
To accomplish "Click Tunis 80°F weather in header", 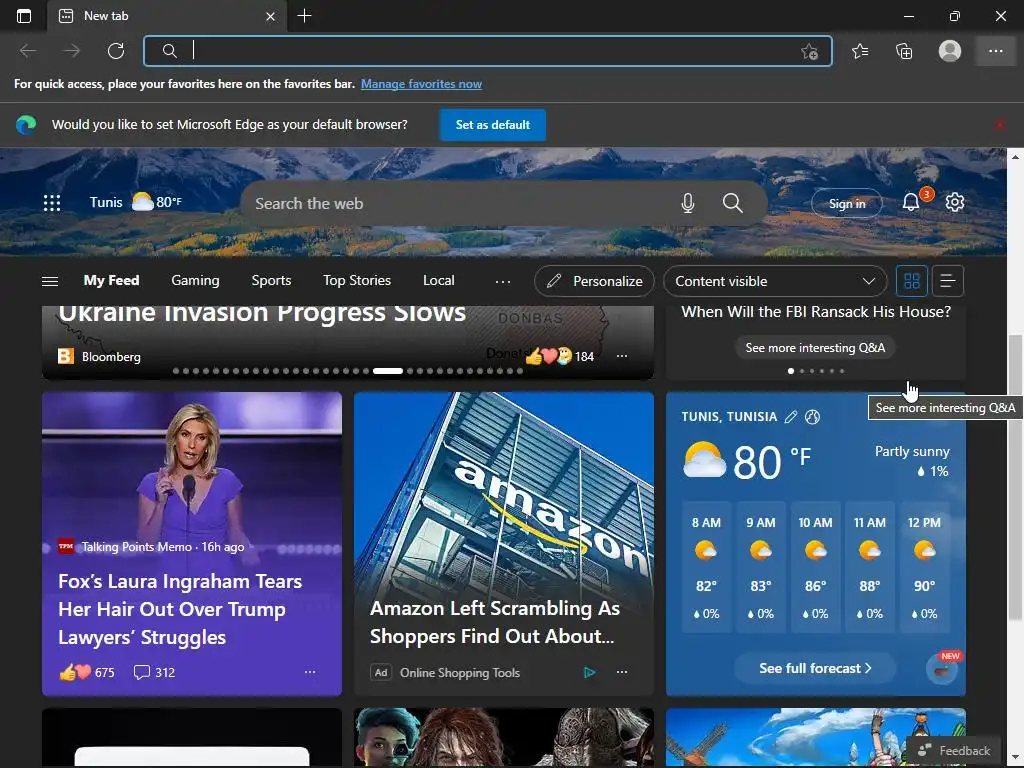I will (135, 202).
